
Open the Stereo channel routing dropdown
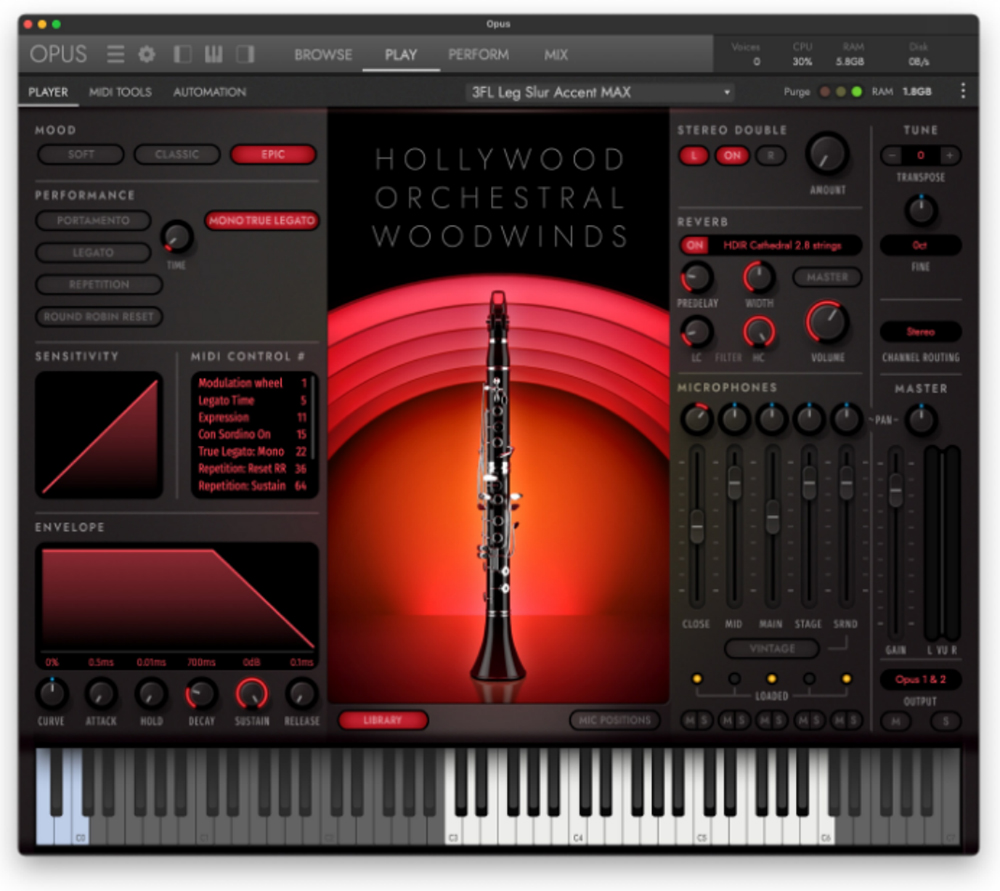tap(920, 332)
